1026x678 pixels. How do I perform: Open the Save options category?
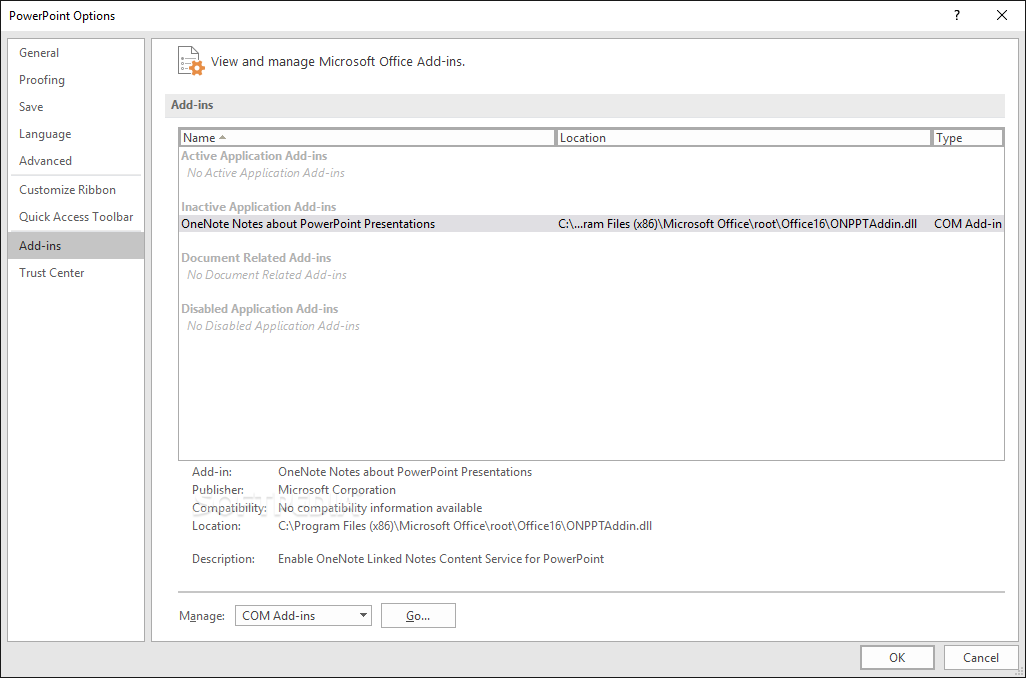(76, 107)
